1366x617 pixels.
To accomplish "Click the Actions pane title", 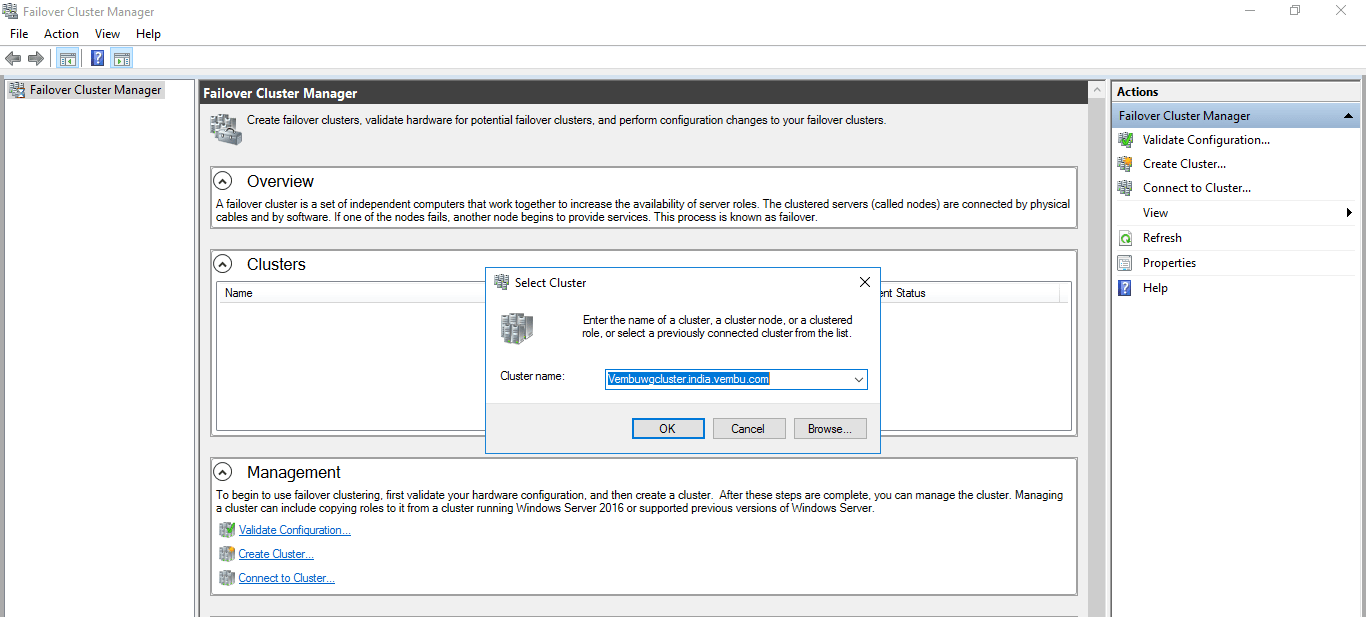I will tap(1137, 91).
